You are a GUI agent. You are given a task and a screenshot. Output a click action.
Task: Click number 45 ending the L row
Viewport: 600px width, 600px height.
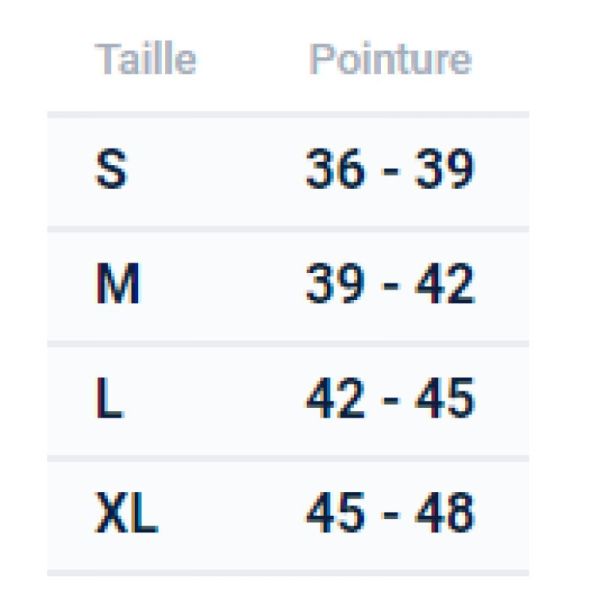pyautogui.click(x=445, y=398)
